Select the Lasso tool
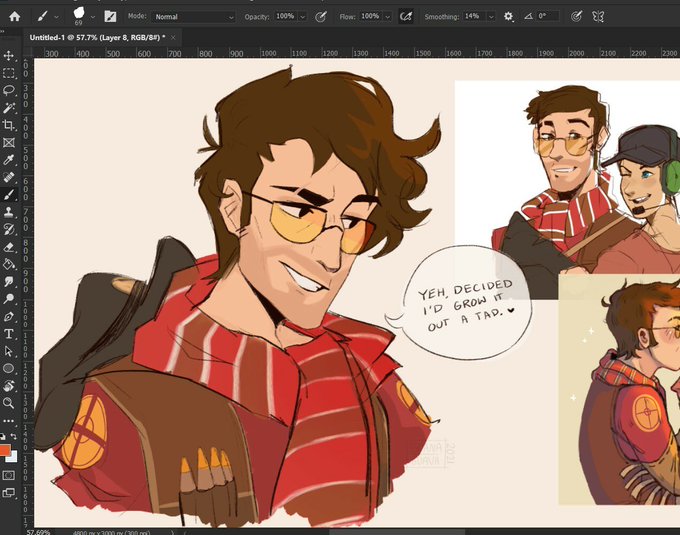 pyautogui.click(x=8, y=90)
